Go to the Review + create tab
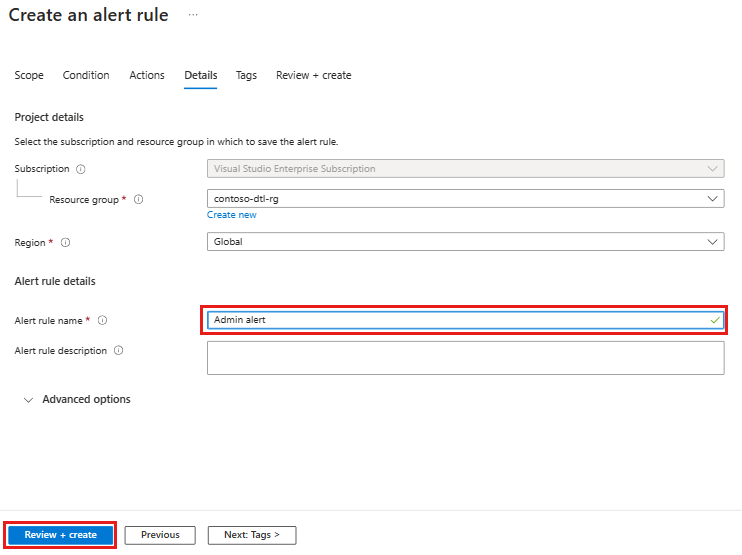Viewport: 742px width, 555px height. pos(314,75)
